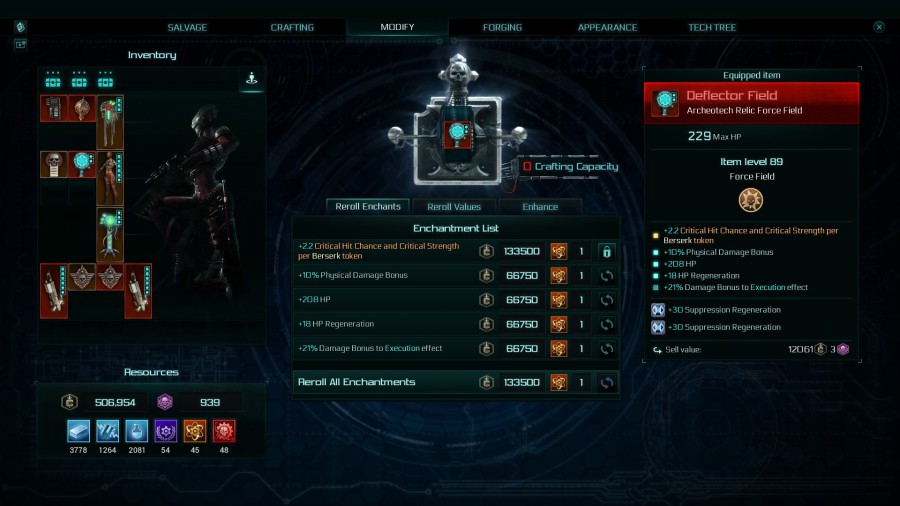Open the Salvage tab

(187, 27)
